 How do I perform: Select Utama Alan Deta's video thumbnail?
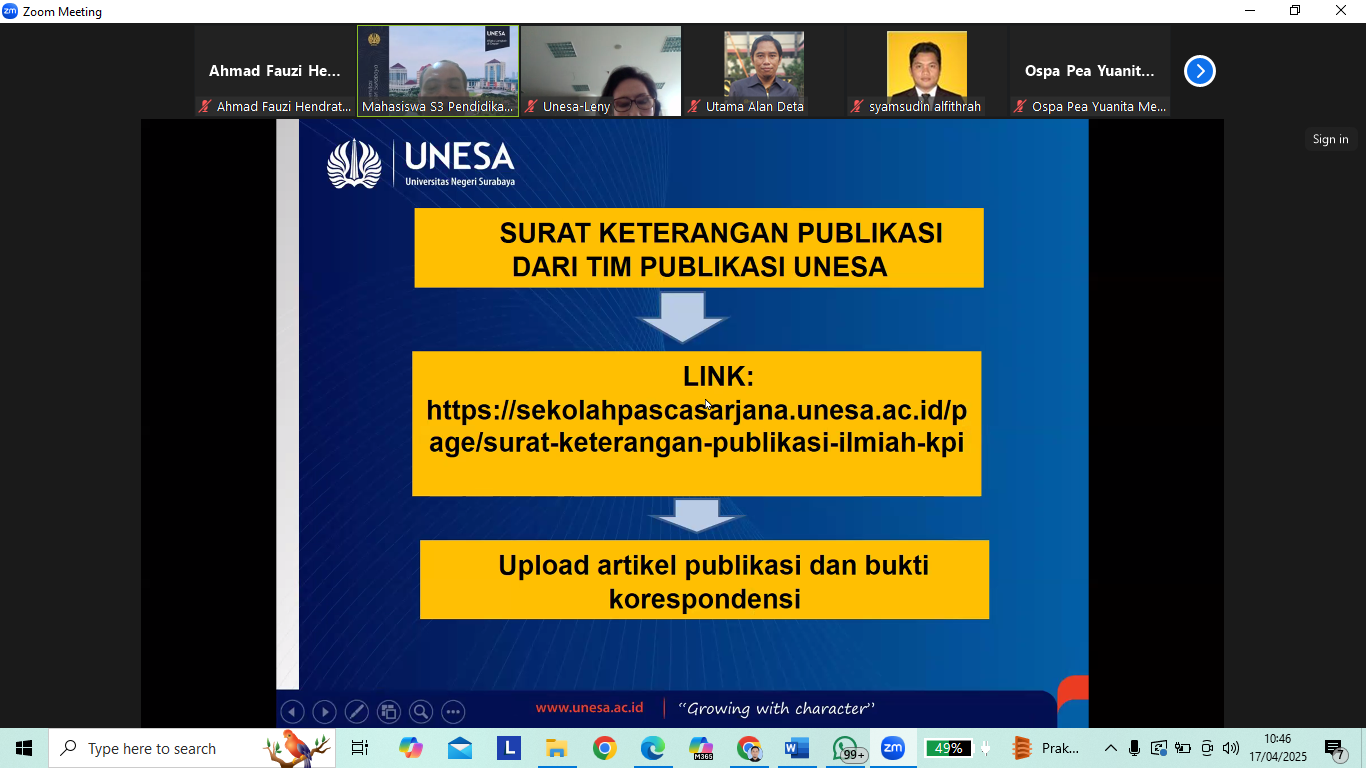[764, 71]
